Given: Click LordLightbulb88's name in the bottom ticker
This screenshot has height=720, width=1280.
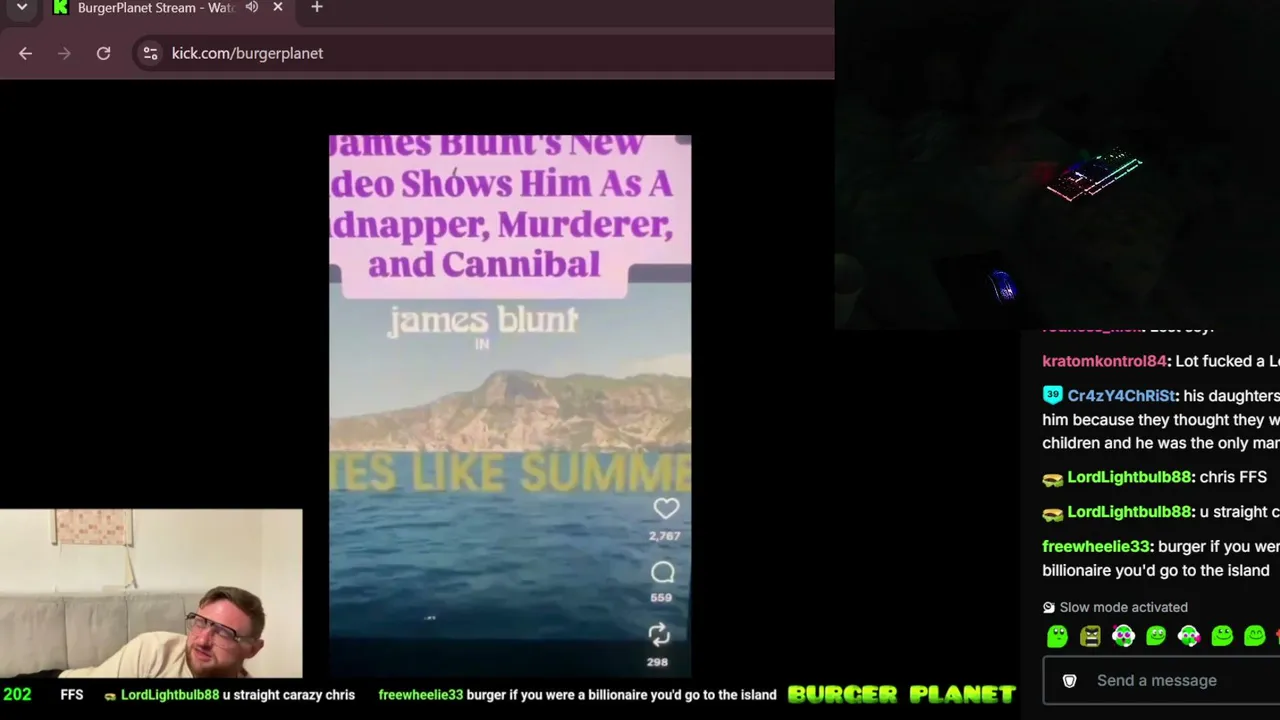Looking at the screenshot, I should (x=170, y=695).
